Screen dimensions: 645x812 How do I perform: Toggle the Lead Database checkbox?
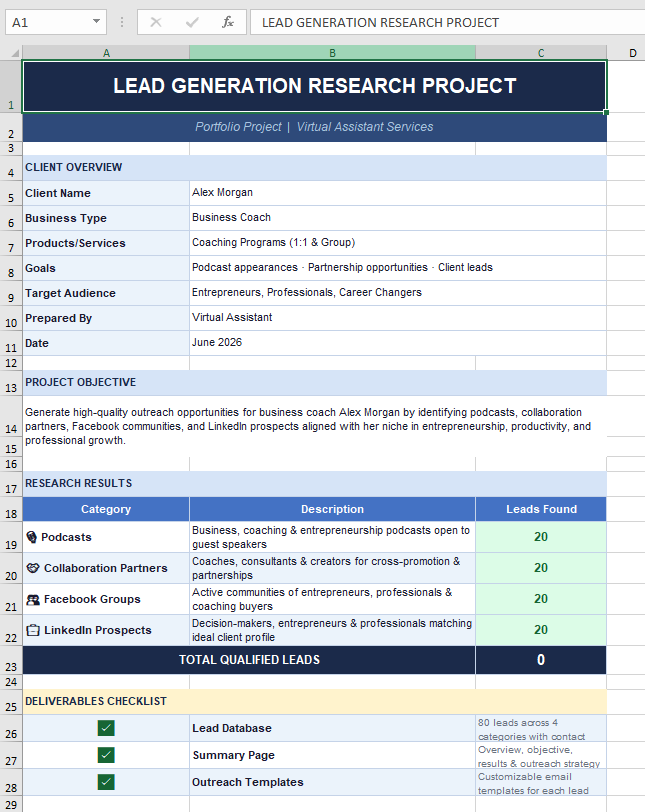[x=106, y=728]
